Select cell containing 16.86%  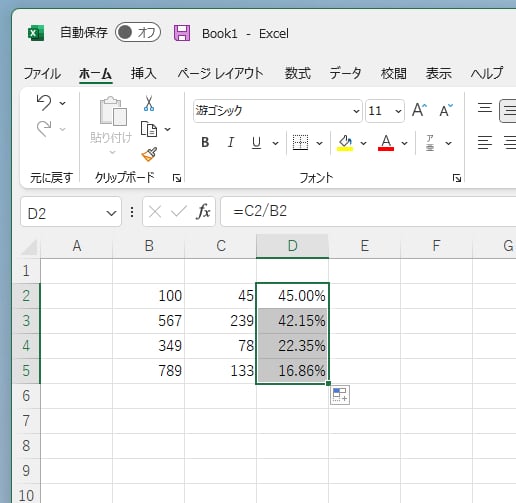[x=292, y=371]
